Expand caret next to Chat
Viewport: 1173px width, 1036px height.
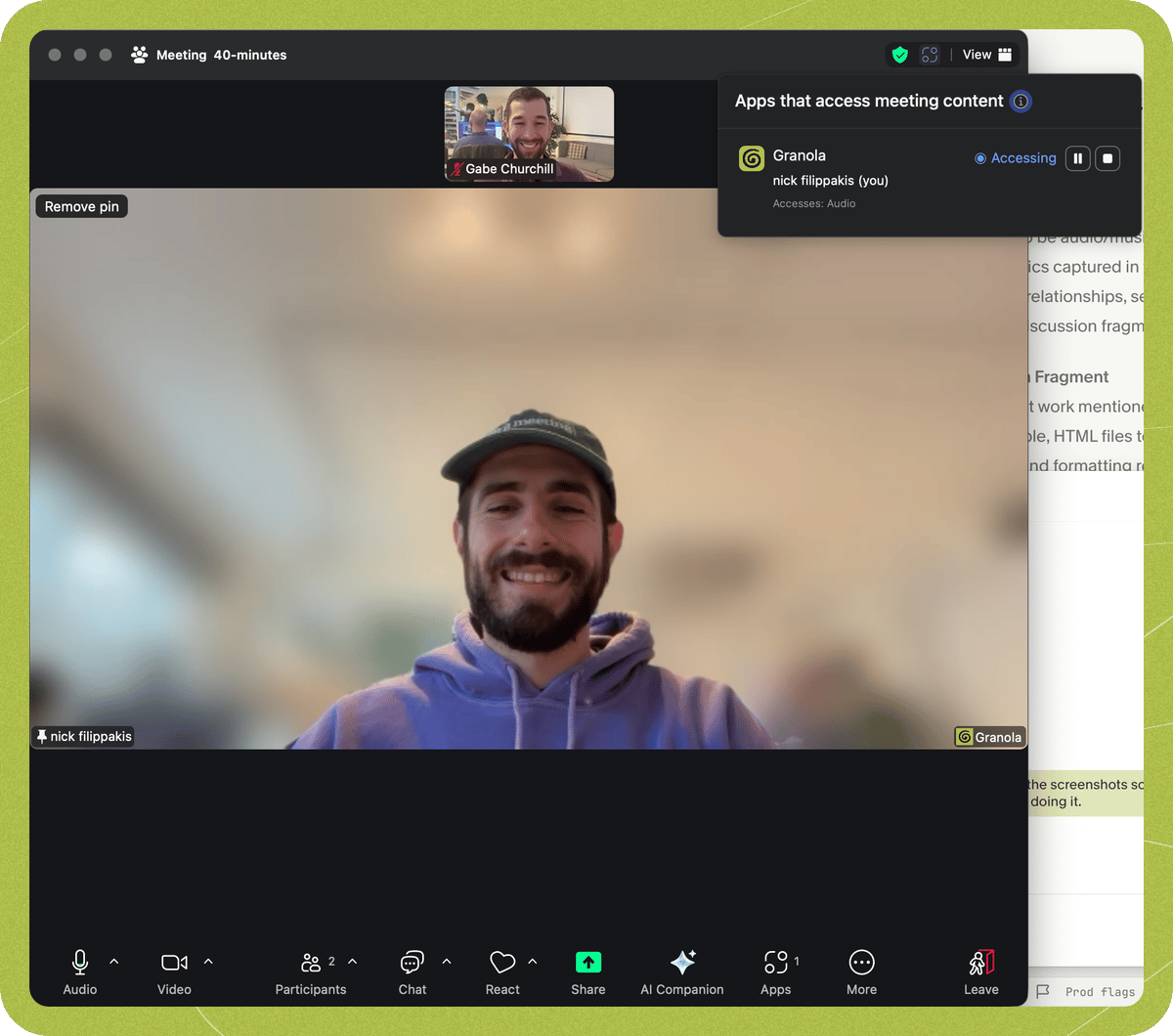[x=447, y=962]
